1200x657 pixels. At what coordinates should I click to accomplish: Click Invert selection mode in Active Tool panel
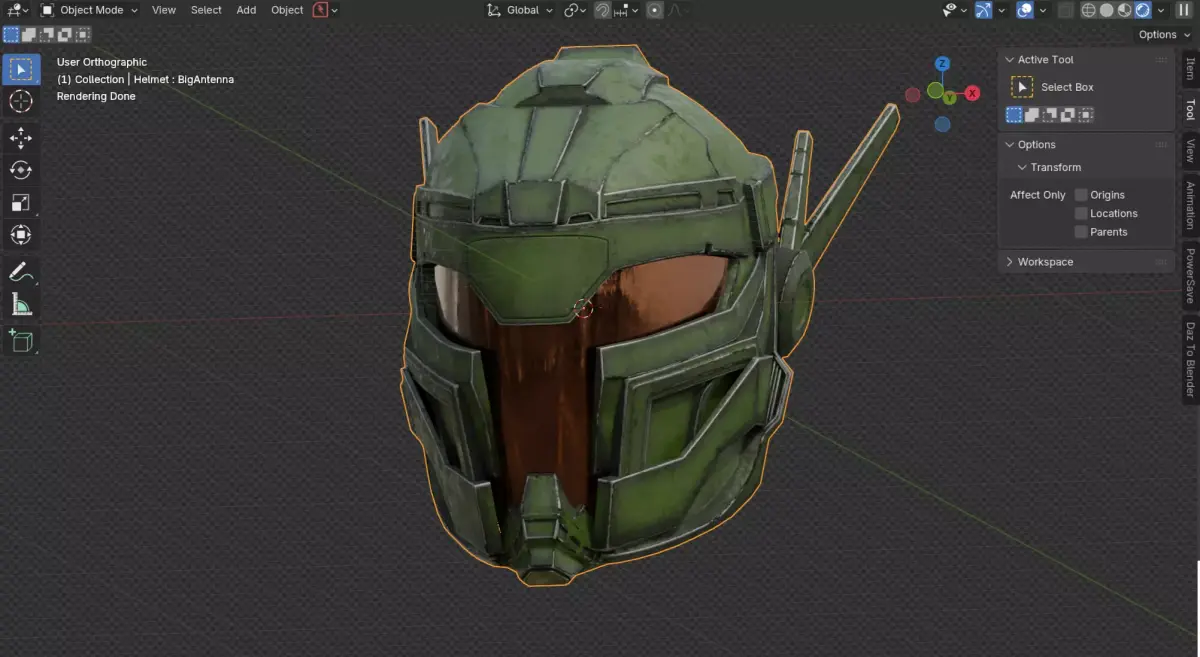1067,115
